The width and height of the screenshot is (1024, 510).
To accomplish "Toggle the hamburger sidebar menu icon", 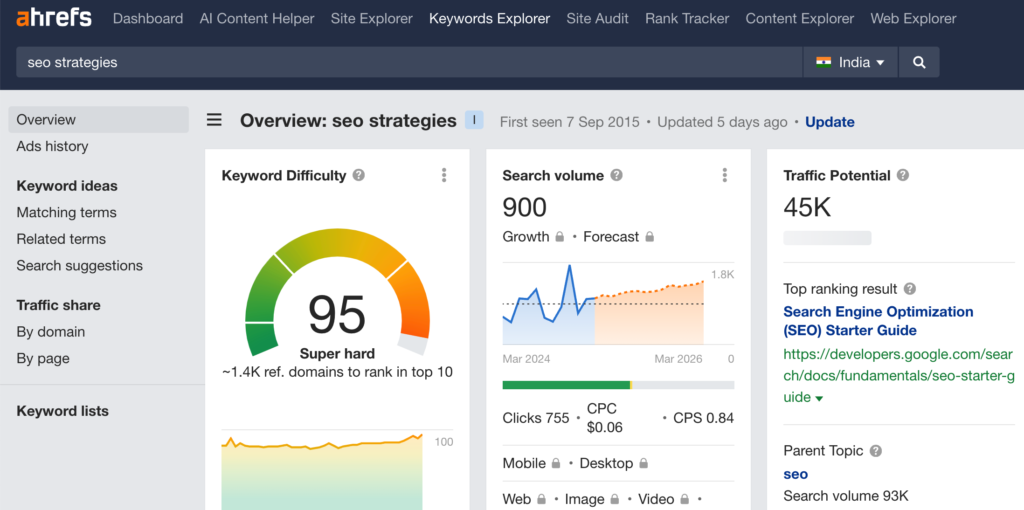I will point(214,120).
